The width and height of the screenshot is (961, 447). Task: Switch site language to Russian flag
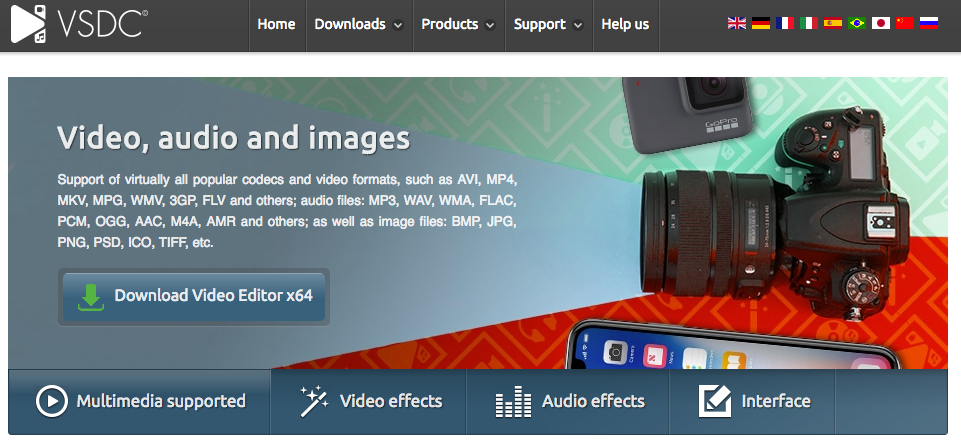[929, 23]
